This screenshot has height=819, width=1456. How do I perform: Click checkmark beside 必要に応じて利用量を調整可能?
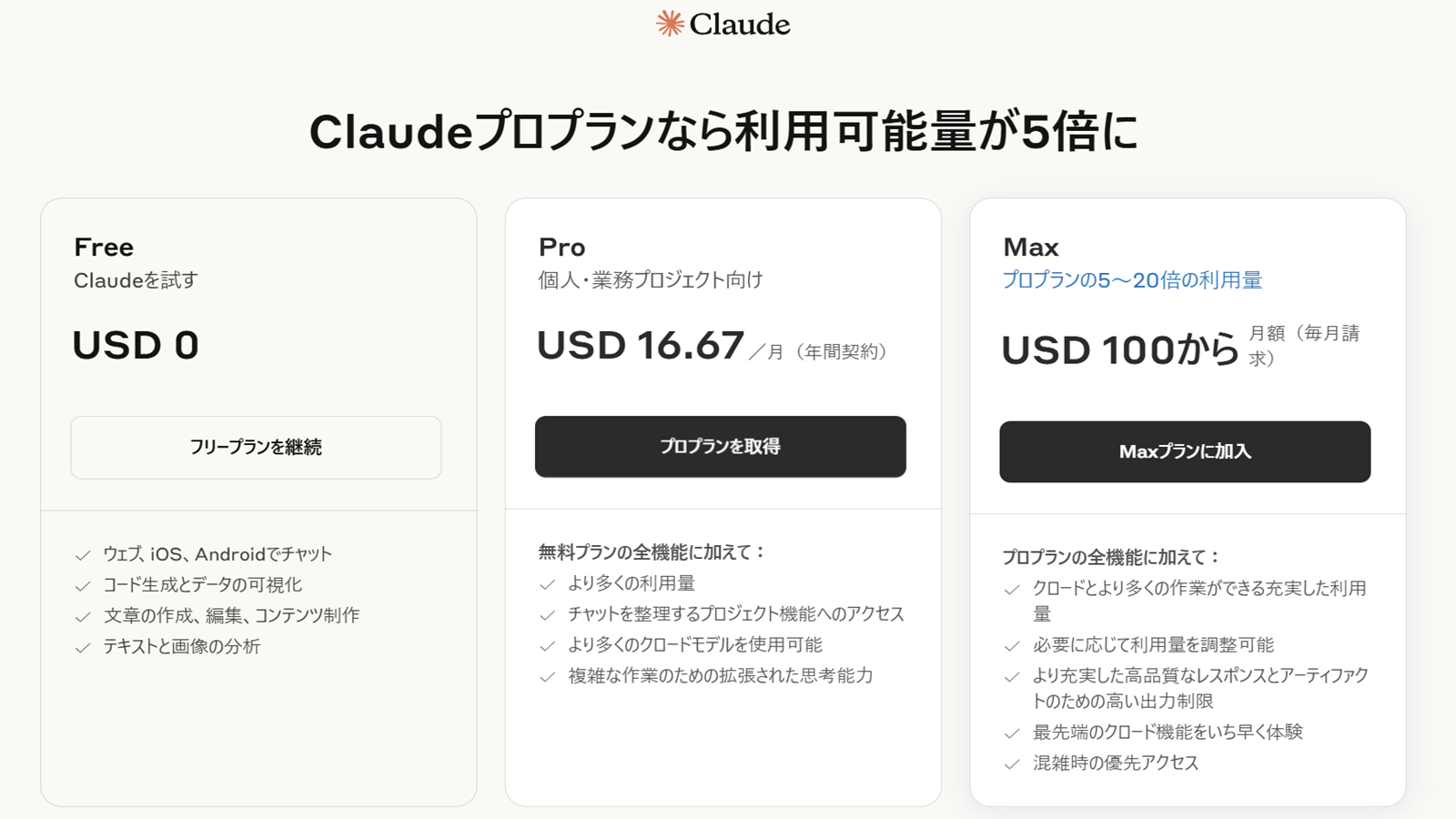click(1011, 646)
